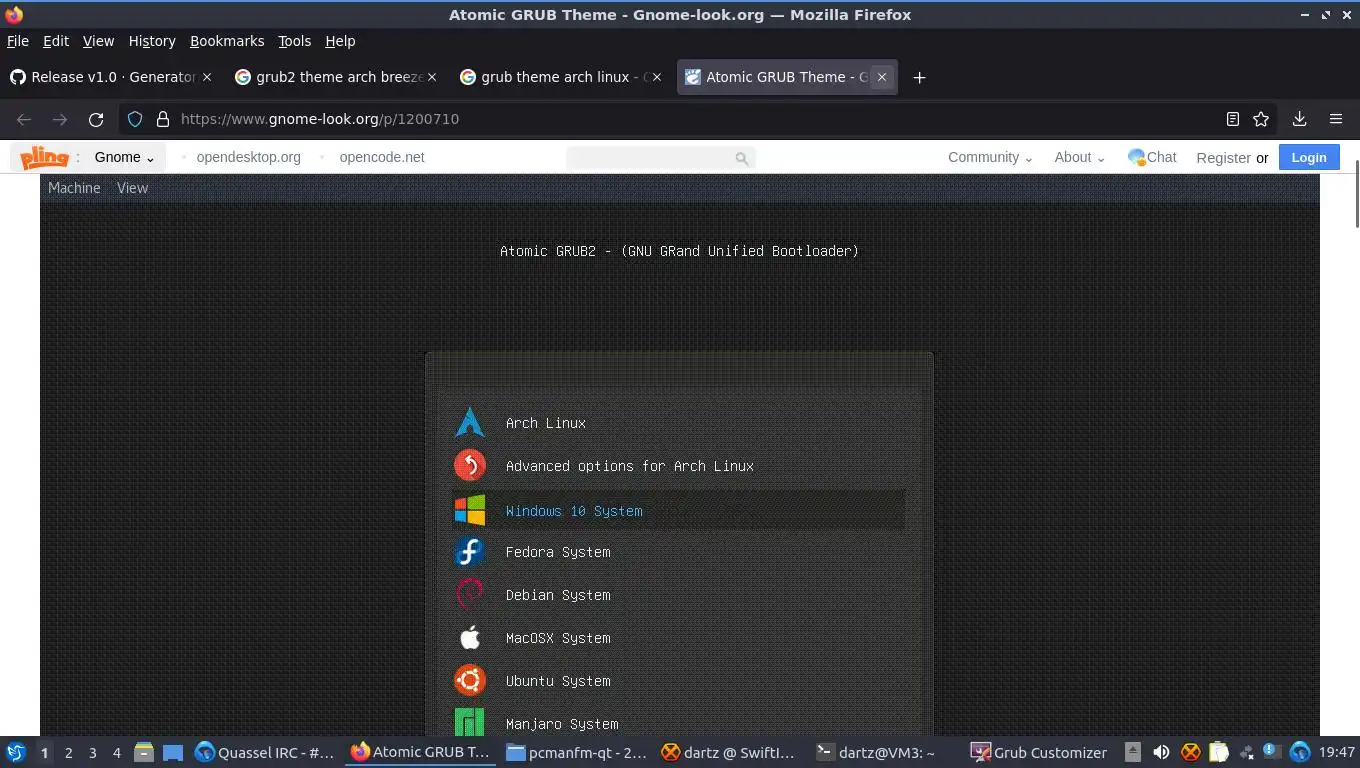This screenshot has height=768, width=1360.
Task: Click Machine in the preview image menu
Action: (74, 188)
